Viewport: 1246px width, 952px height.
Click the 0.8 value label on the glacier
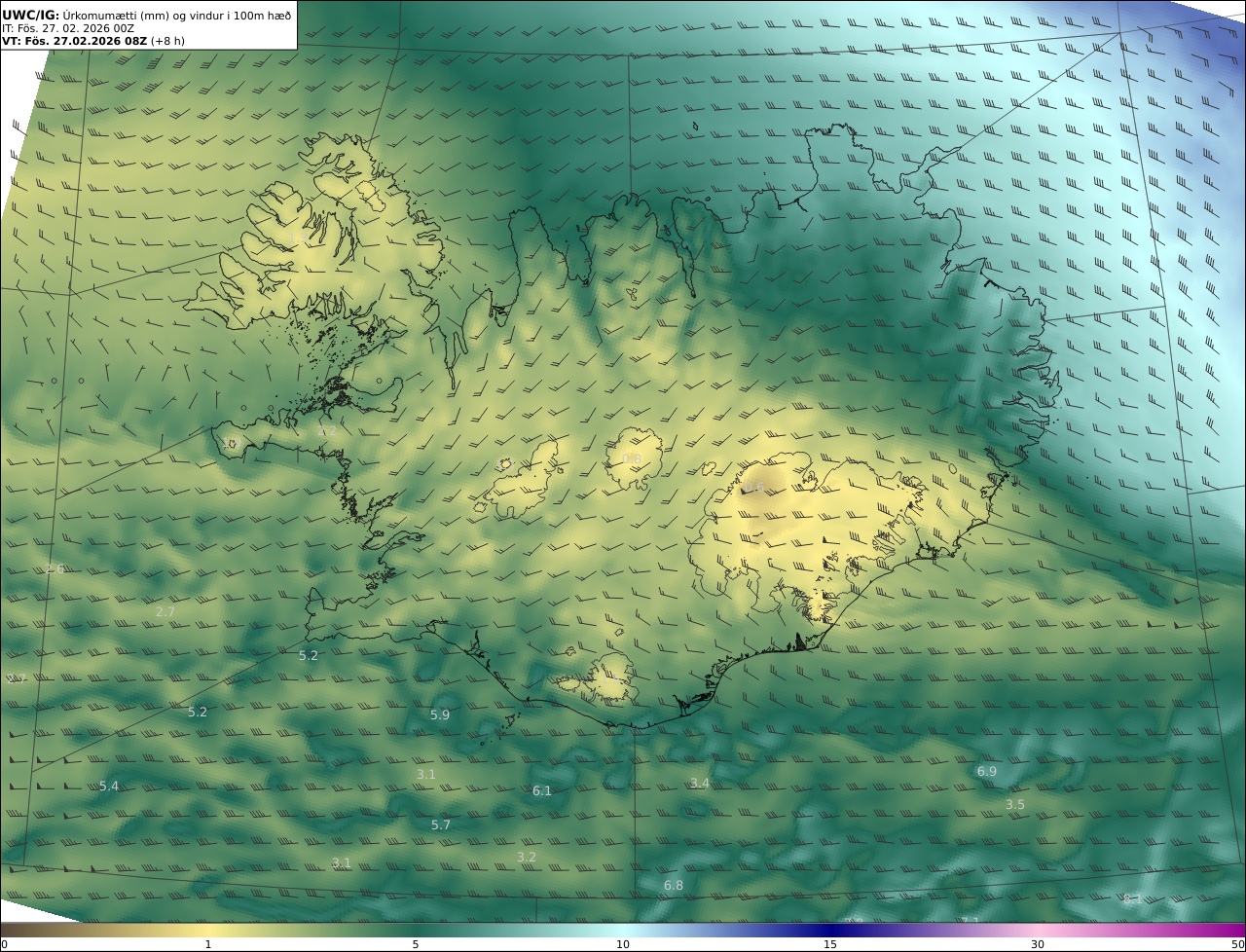pyautogui.click(x=632, y=458)
